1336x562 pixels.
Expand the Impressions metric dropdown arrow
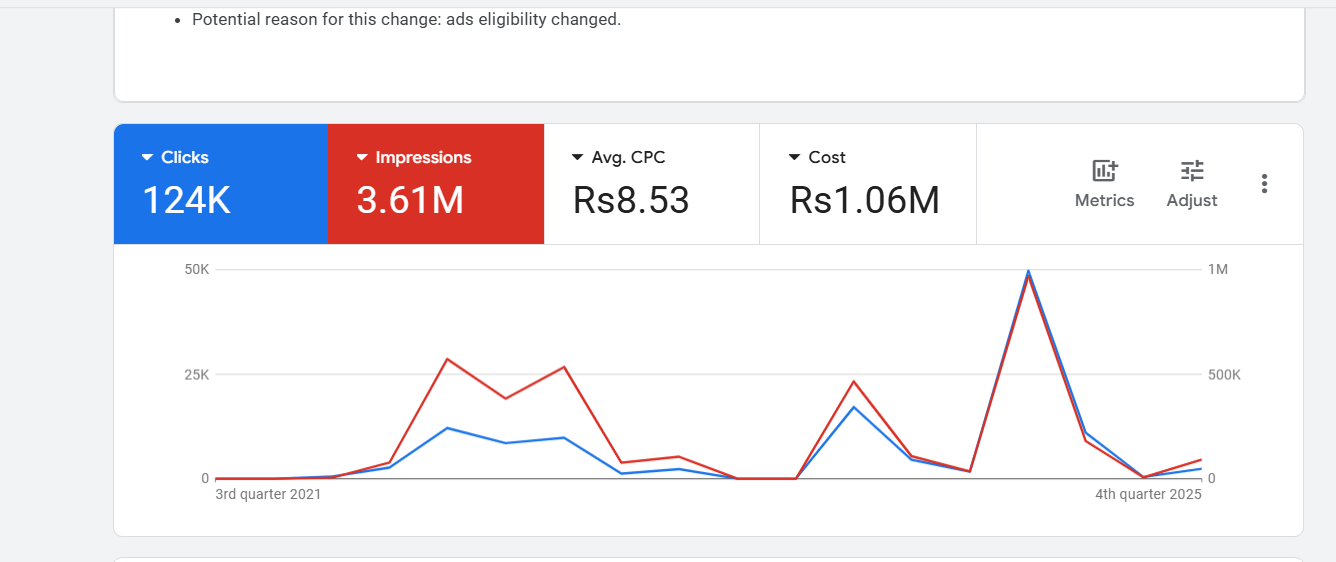point(362,158)
